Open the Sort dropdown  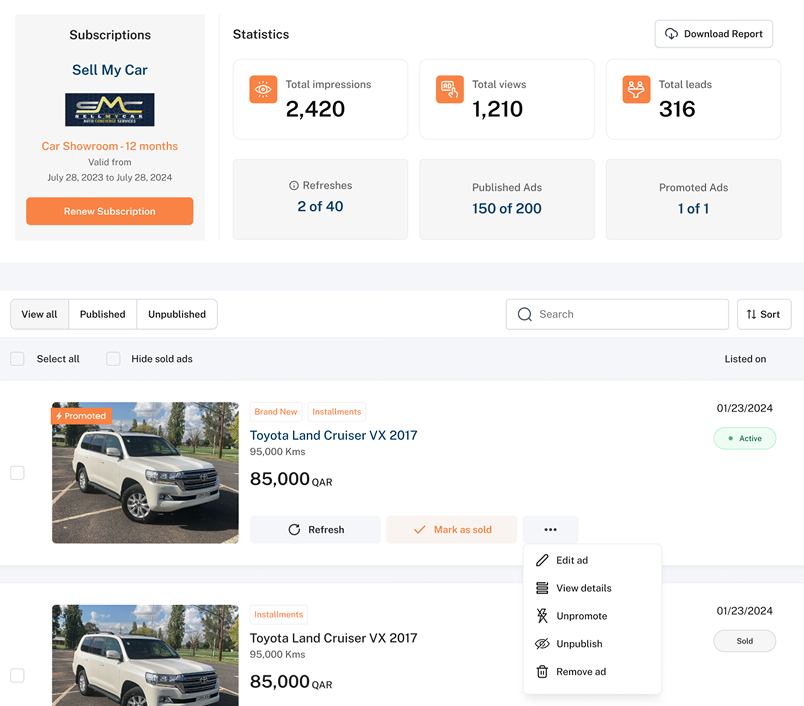pos(764,314)
